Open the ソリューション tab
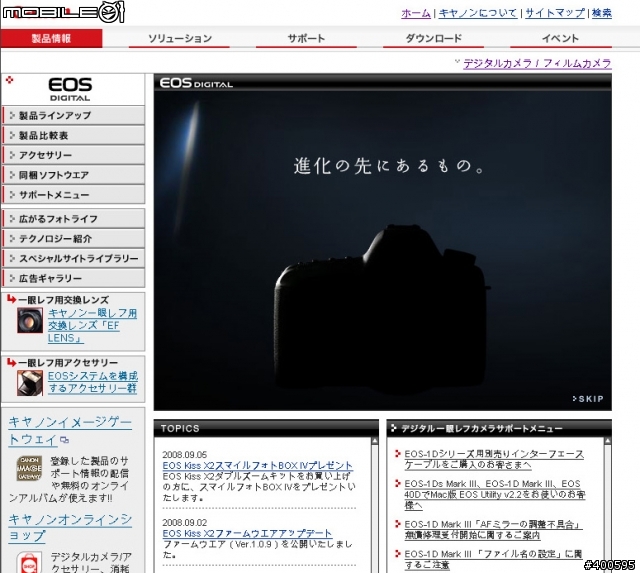The width and height of the screenshot is (640, 573). (179, 38)
